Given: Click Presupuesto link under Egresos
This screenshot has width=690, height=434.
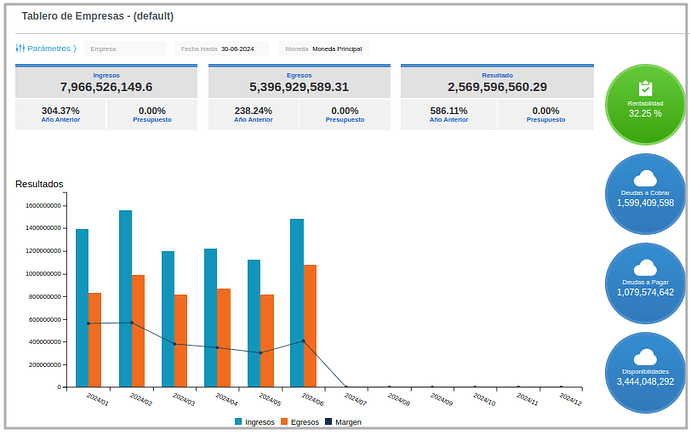Looking at the screenshot, I should coord(345,119).
